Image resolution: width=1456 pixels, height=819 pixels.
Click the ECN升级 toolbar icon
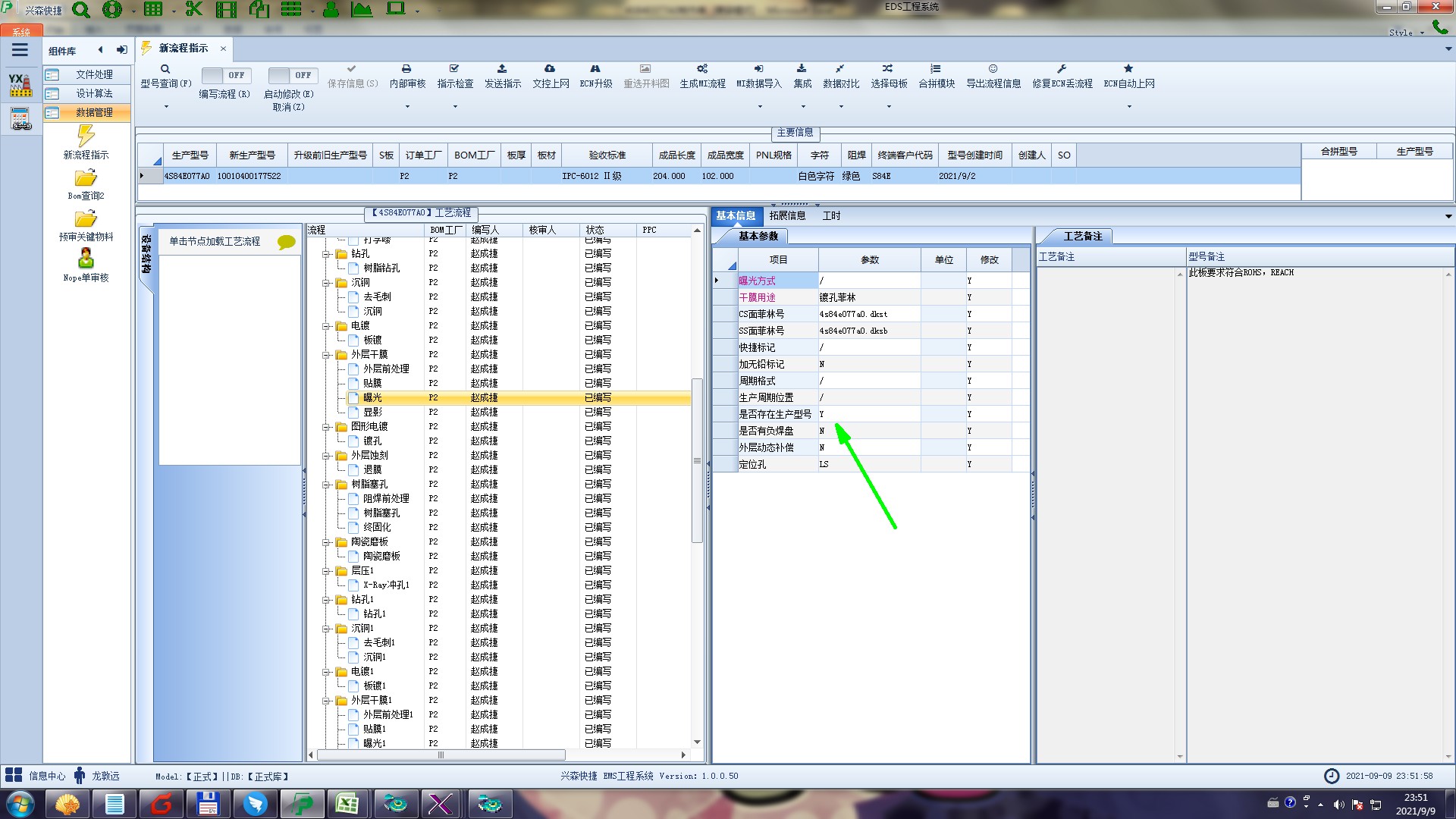595,69
